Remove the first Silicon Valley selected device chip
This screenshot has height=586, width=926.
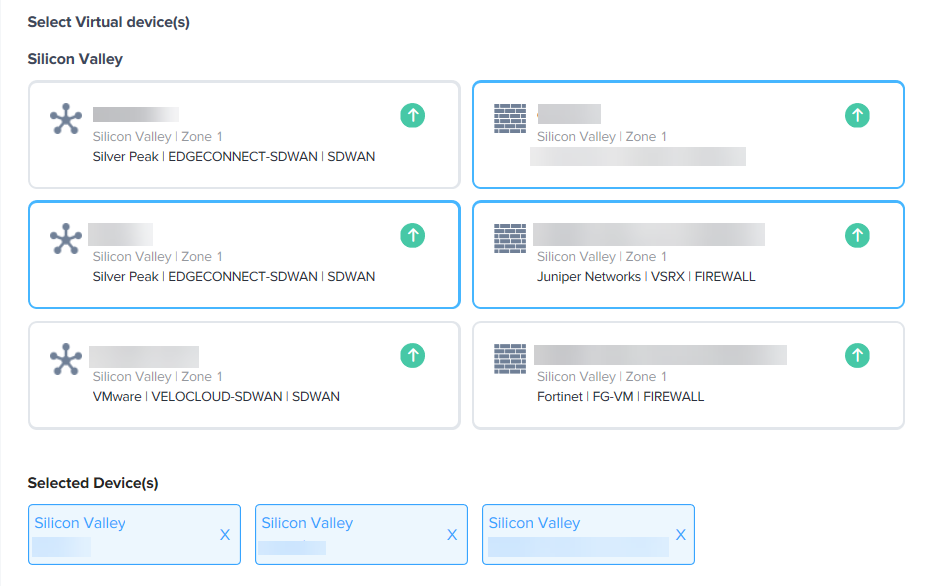tap(225, 535)
